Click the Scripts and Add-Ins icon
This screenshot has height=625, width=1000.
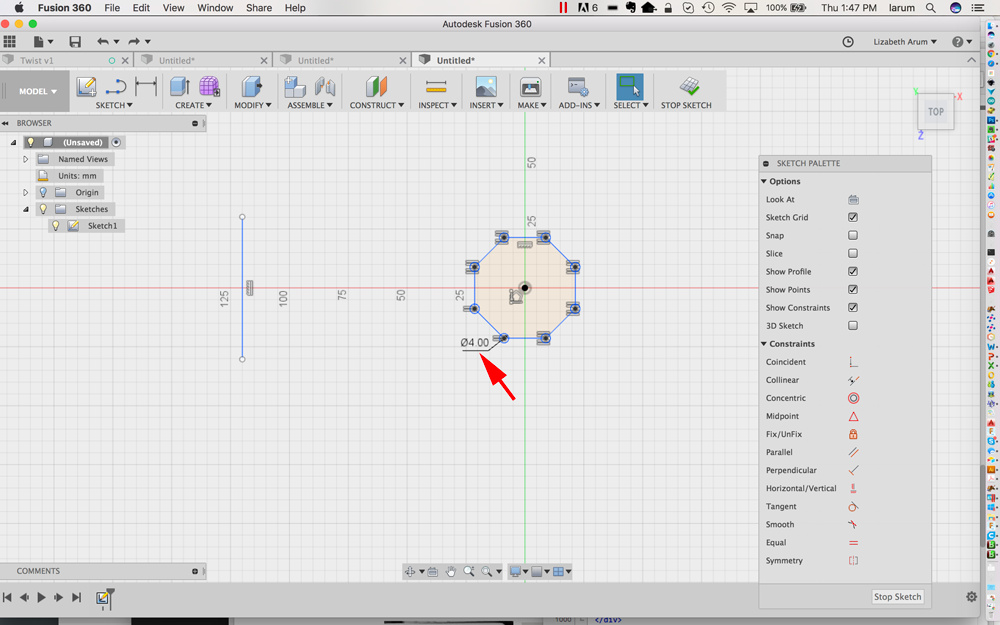[578, 86]
